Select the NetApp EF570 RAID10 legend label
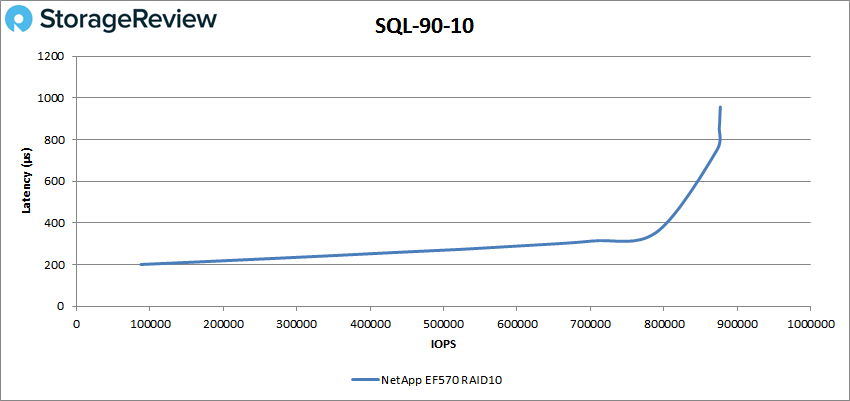 pyautogui.click(x=439, y=380)
